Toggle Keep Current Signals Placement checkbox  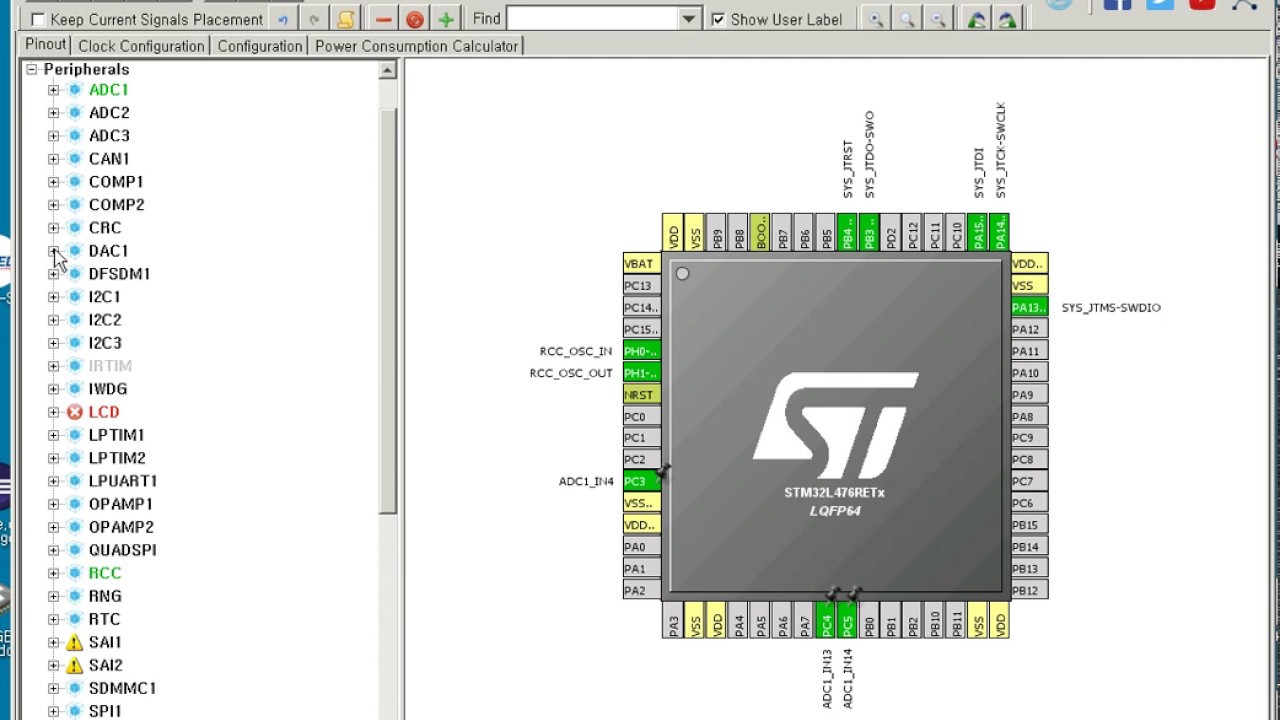[38, 19]
